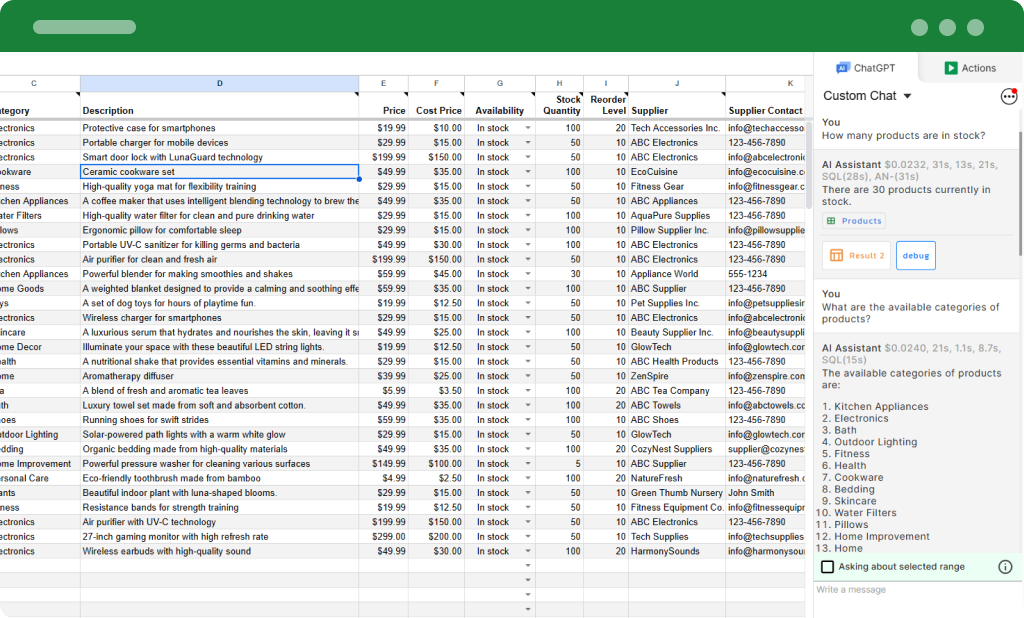The width and height of the screenshot is (1024, 618).
Task: Click the info icon beside selected range
Action: point(1005,567)
